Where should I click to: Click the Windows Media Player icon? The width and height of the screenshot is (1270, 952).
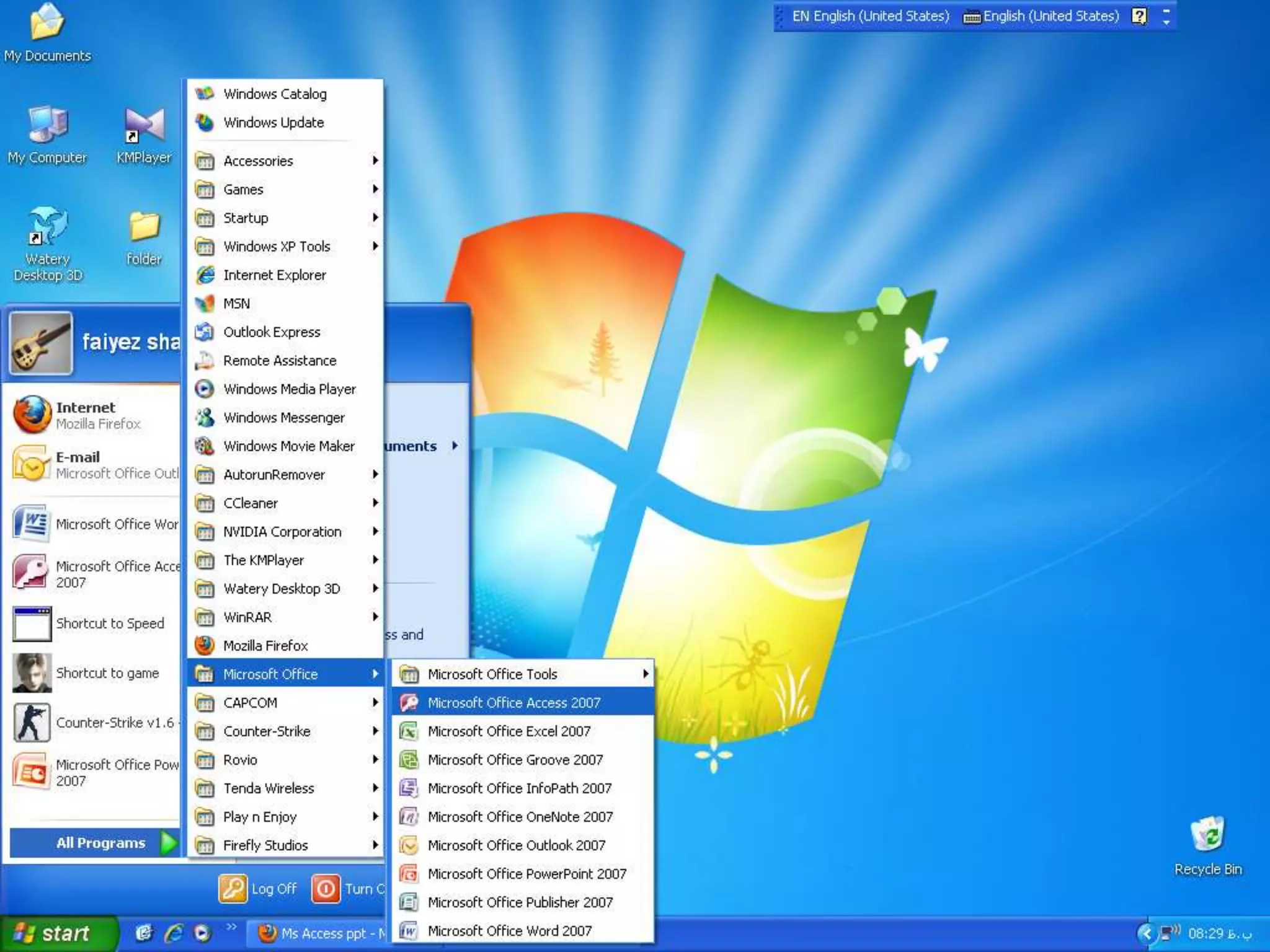[205, 389]
